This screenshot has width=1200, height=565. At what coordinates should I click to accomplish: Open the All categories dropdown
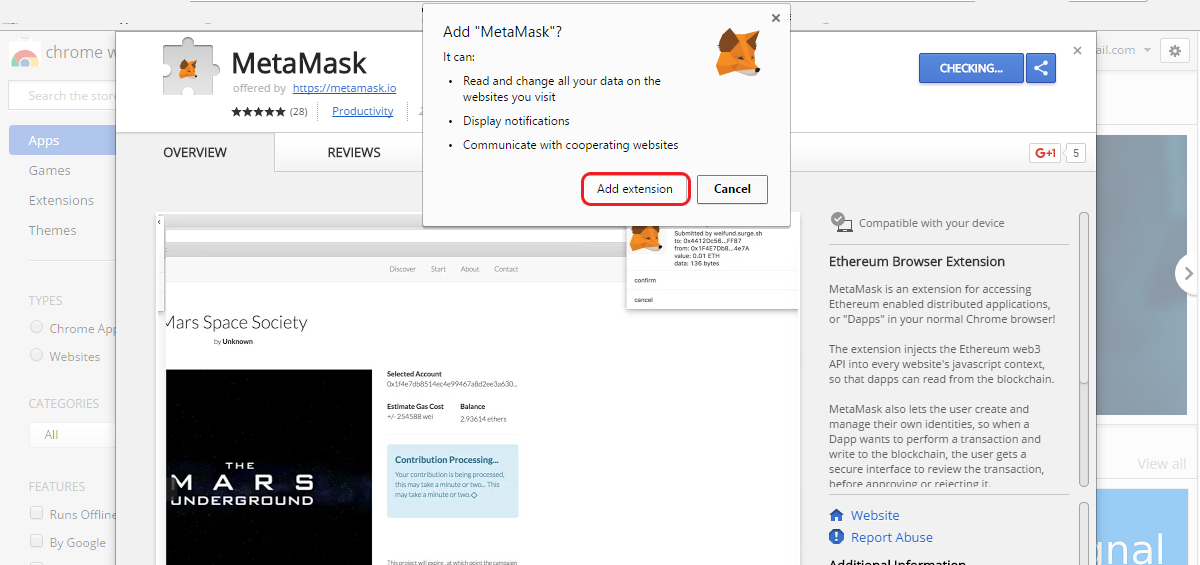(x=72, y=434)
